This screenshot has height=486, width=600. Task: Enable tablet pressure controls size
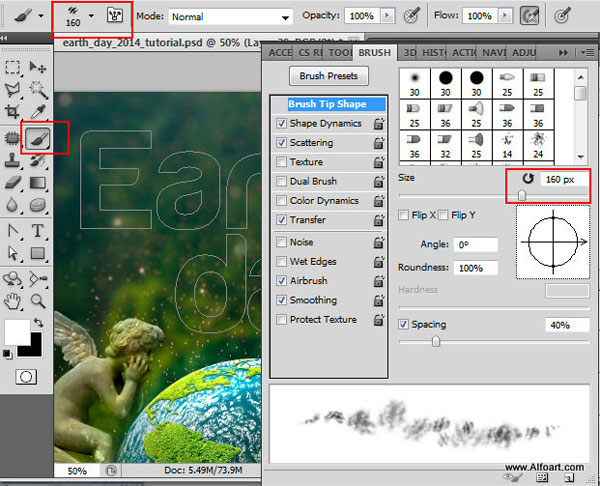pyautogui.click(x=562, y=16)
